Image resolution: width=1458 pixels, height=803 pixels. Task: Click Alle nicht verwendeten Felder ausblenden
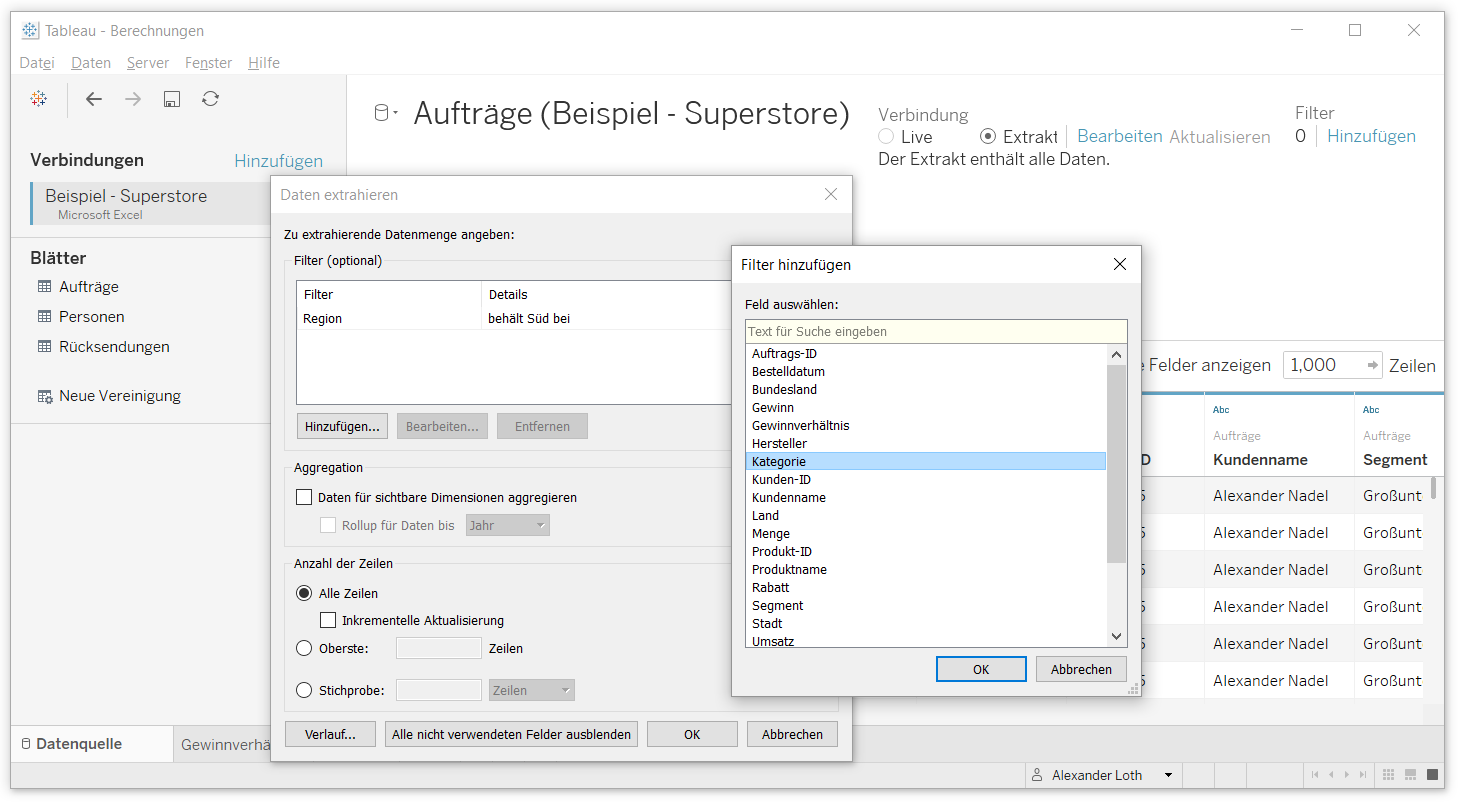(512, 734)
